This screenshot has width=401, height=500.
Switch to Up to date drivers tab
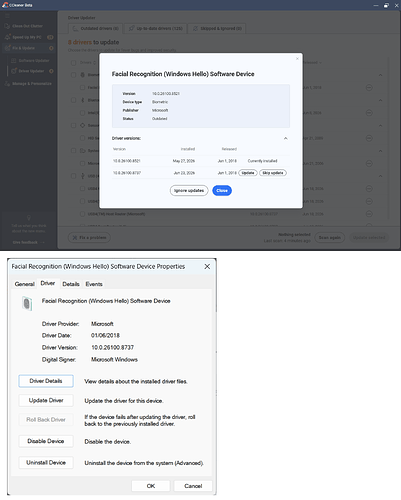(x=155, y=29)
